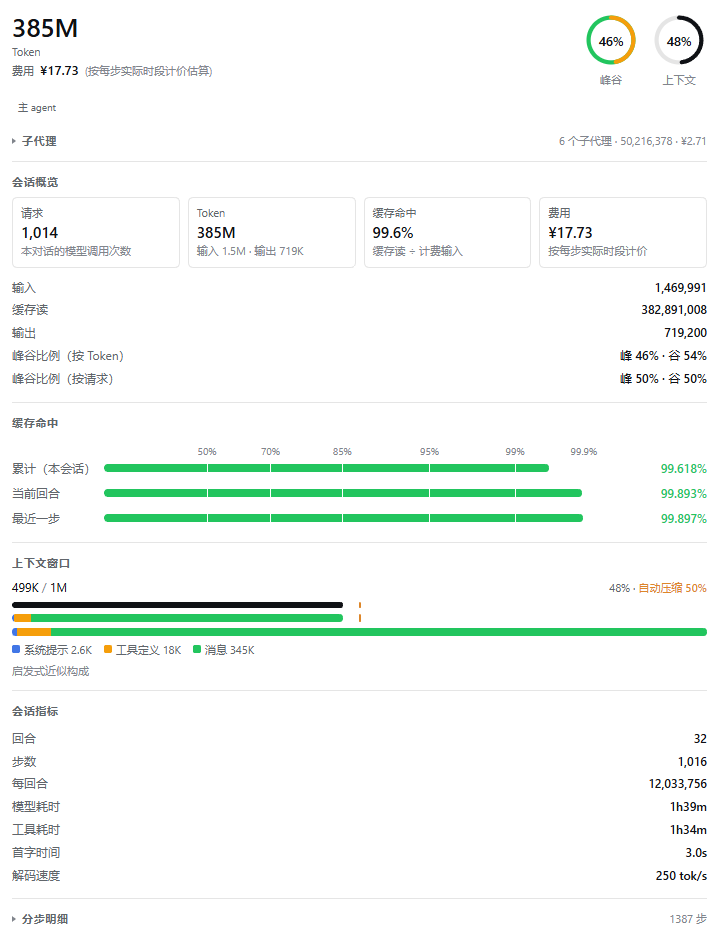Screen dimensions: 719x943
Task: Open the 费用 ¥17.73 card
Action: coord(623,232)
